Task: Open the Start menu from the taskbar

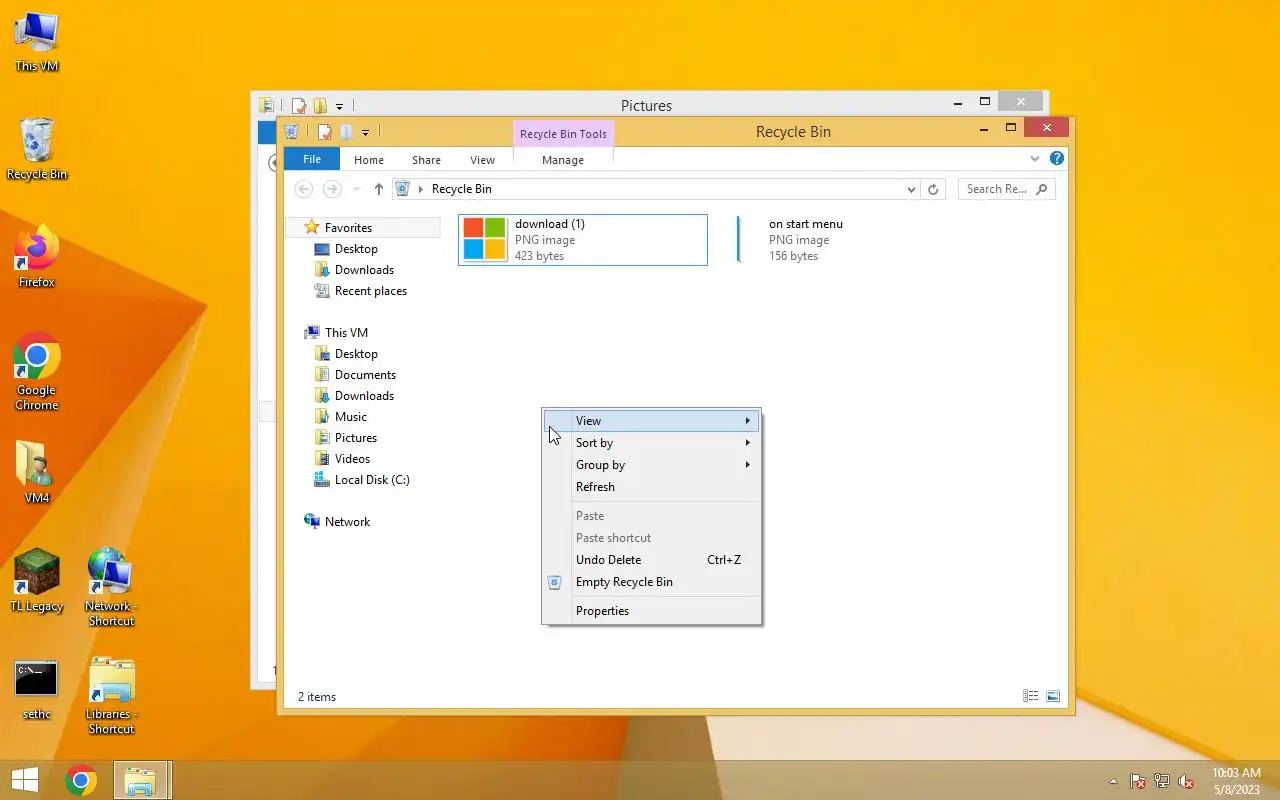Action: coord(25,780)
